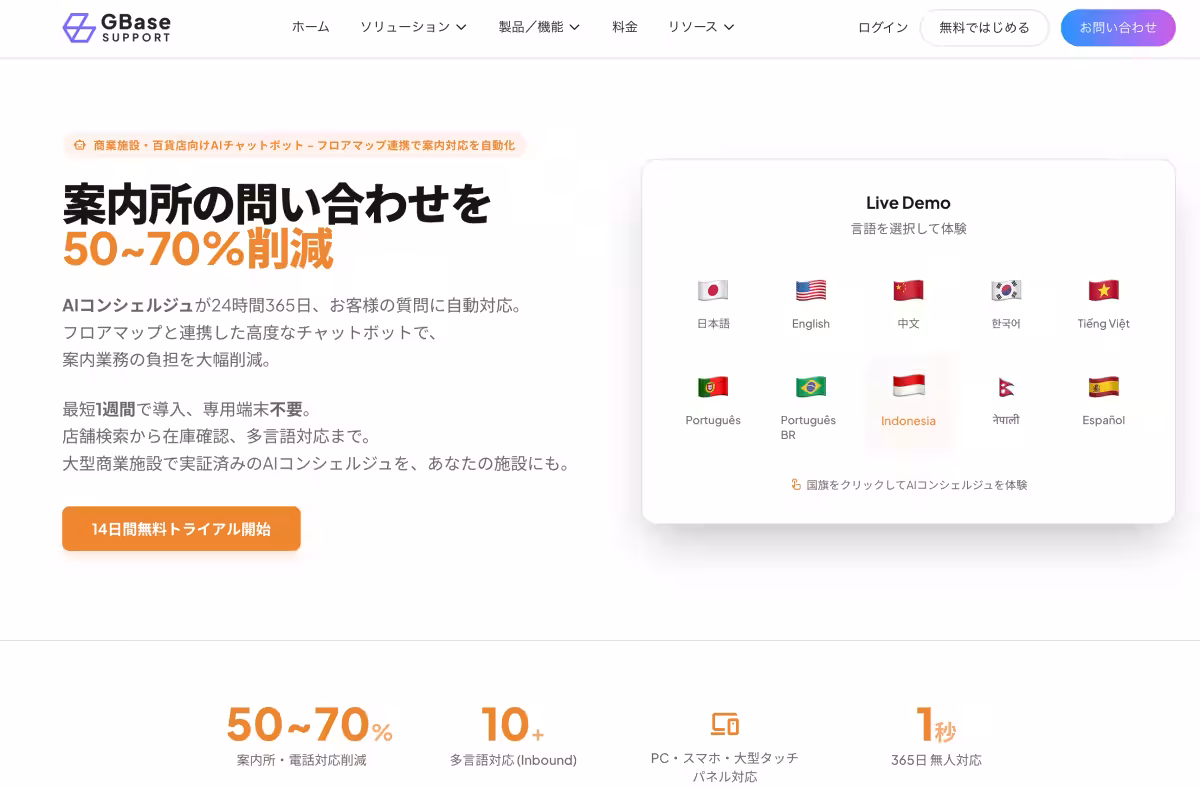Click the orange 50~70%削減 headline

point(198,250)
